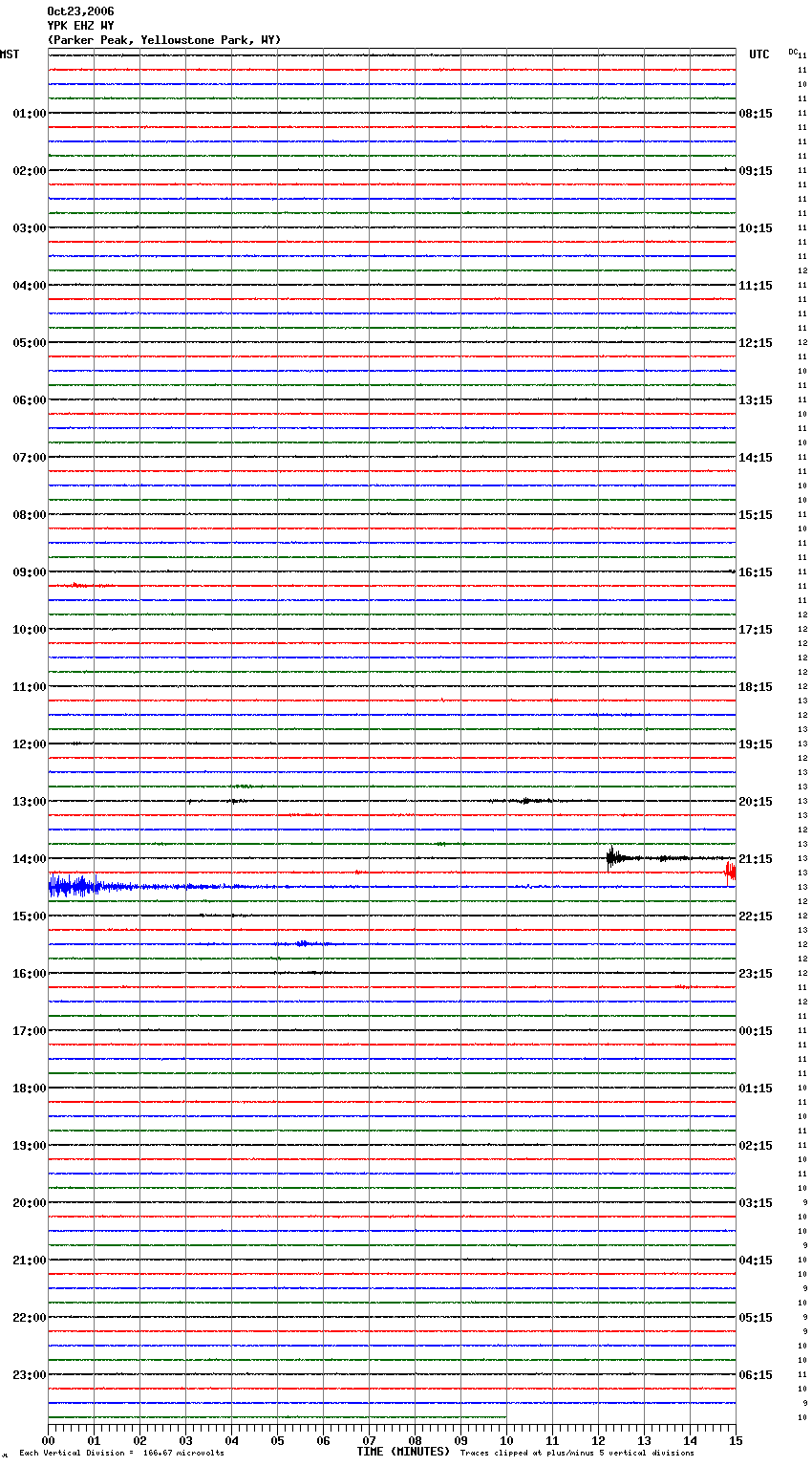Click the 00:15 UTC time label
Image resolution: width=812 pixels, height=1466 pixels.
[x=756, y=1031]
